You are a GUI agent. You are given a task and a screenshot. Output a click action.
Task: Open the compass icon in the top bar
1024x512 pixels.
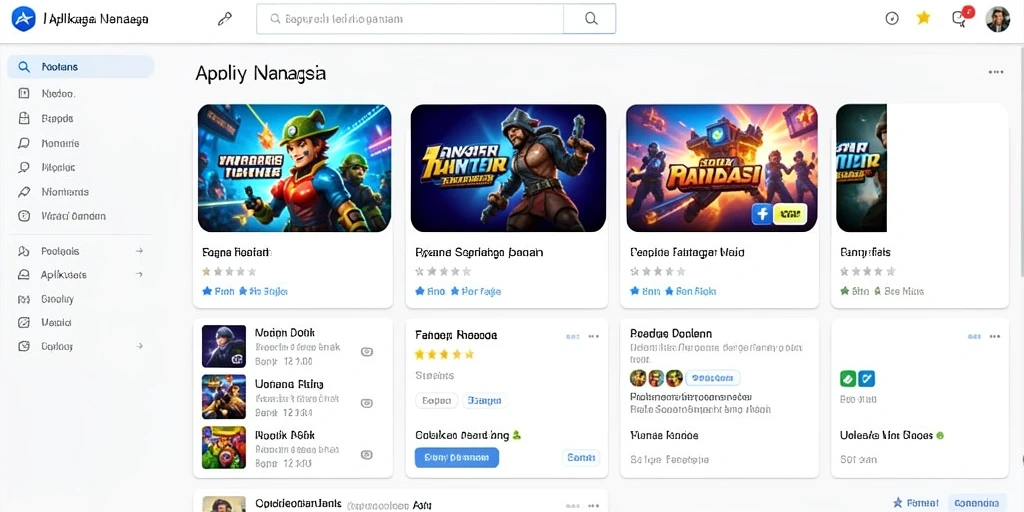891,18
